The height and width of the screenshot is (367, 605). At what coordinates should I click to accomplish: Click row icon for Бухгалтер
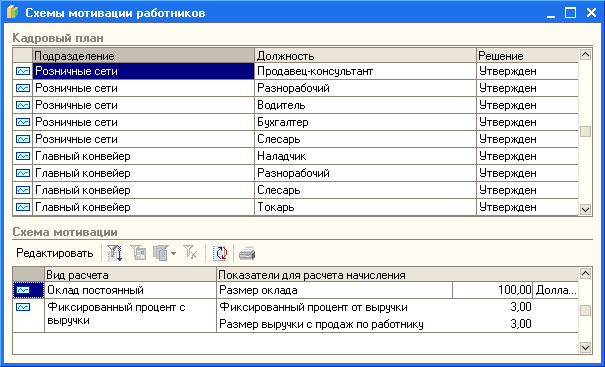pyautogui.click(x=23, y=122)
